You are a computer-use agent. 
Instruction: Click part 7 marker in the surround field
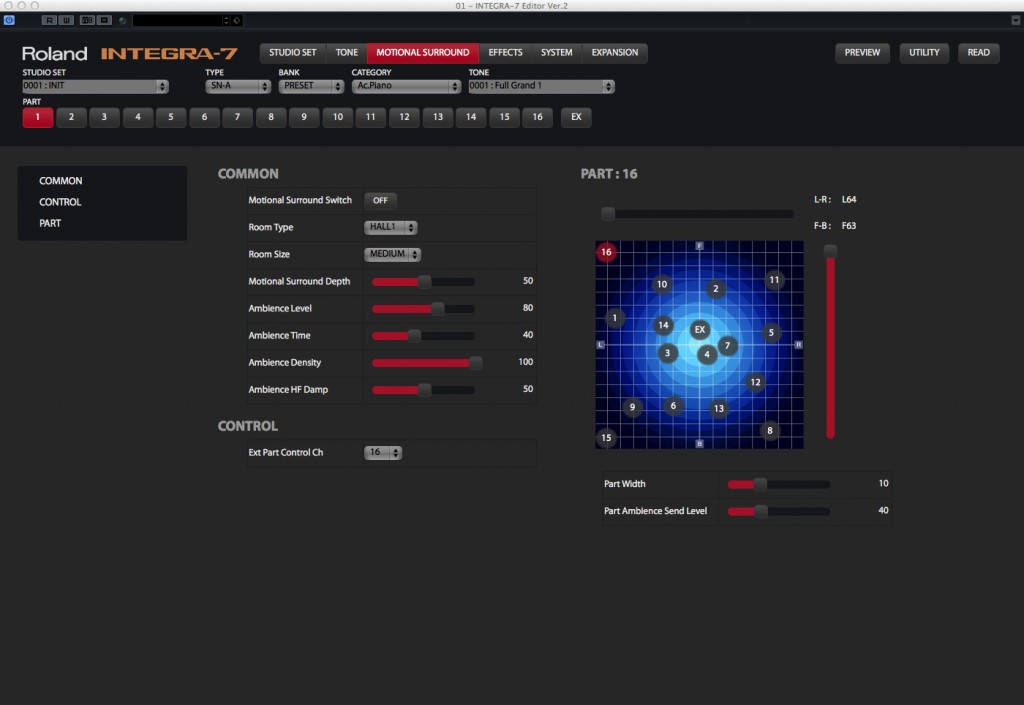727,344
